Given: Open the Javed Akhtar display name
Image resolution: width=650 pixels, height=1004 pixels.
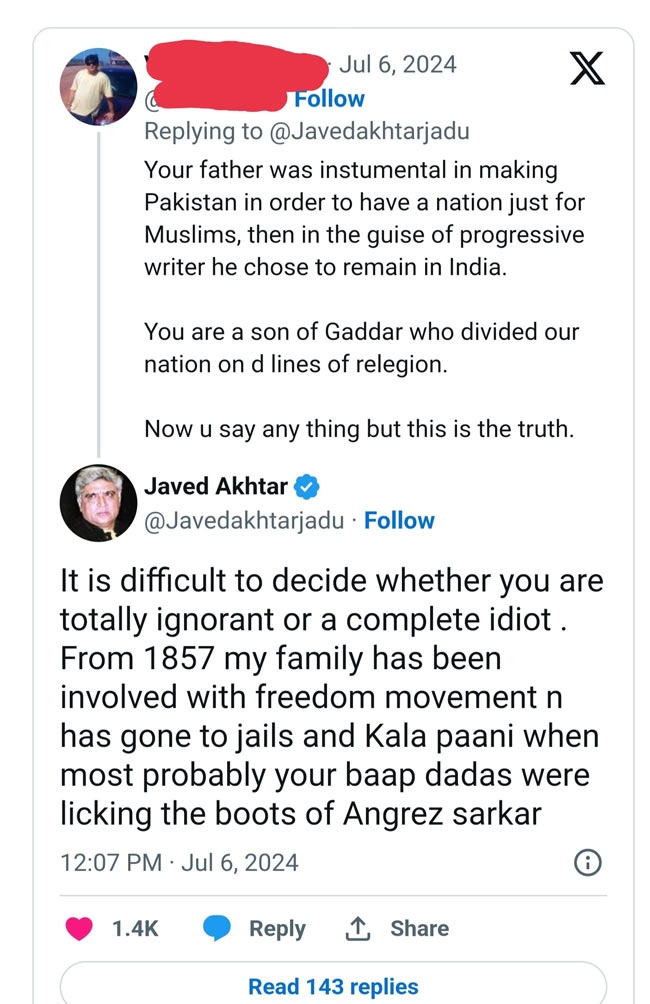Looking at the screenshot, I should pyautogui.click(x=216, y=487).
